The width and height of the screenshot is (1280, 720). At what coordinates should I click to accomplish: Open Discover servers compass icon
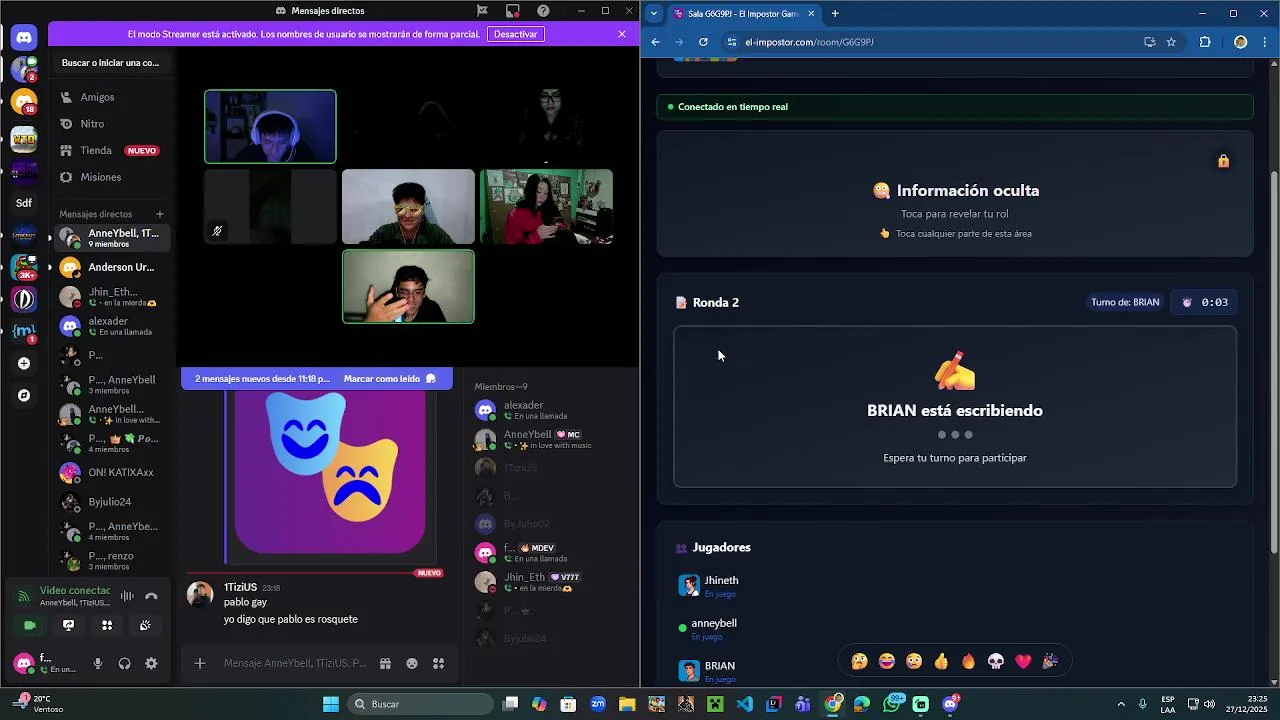(24, 395)
